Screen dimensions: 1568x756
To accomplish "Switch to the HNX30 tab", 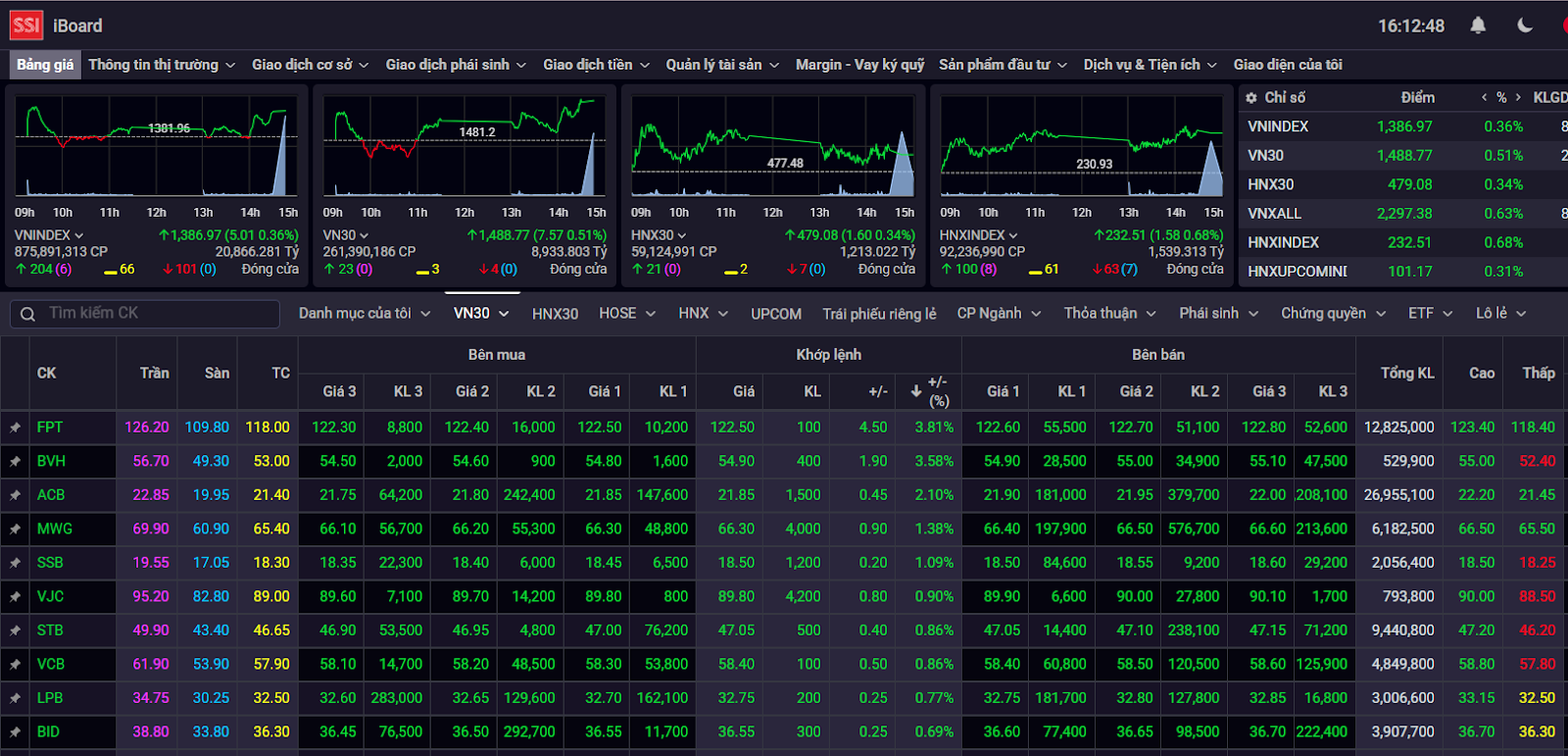I will coord(555,314).
